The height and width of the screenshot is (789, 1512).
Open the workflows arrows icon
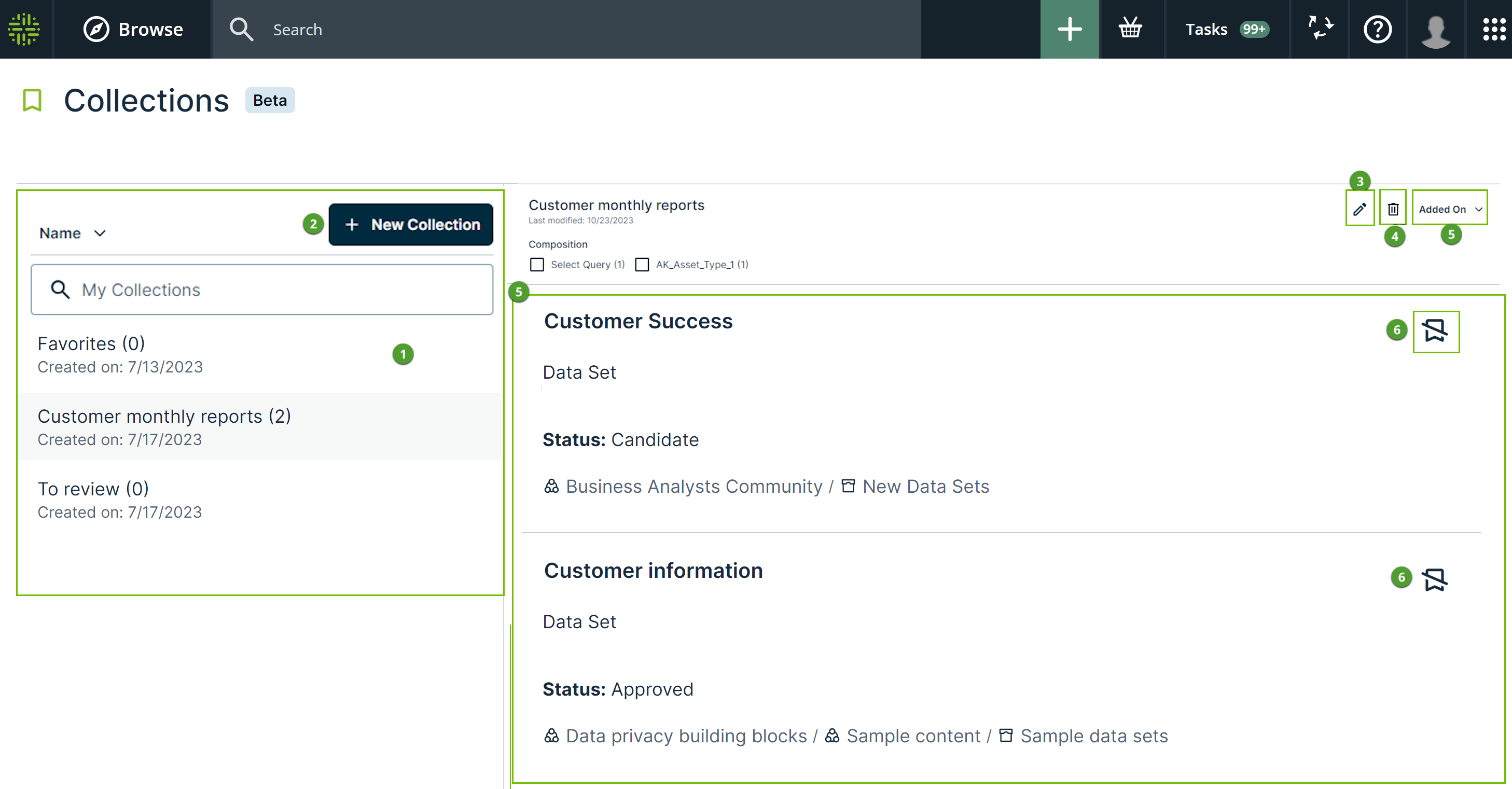coord(1320,29)
